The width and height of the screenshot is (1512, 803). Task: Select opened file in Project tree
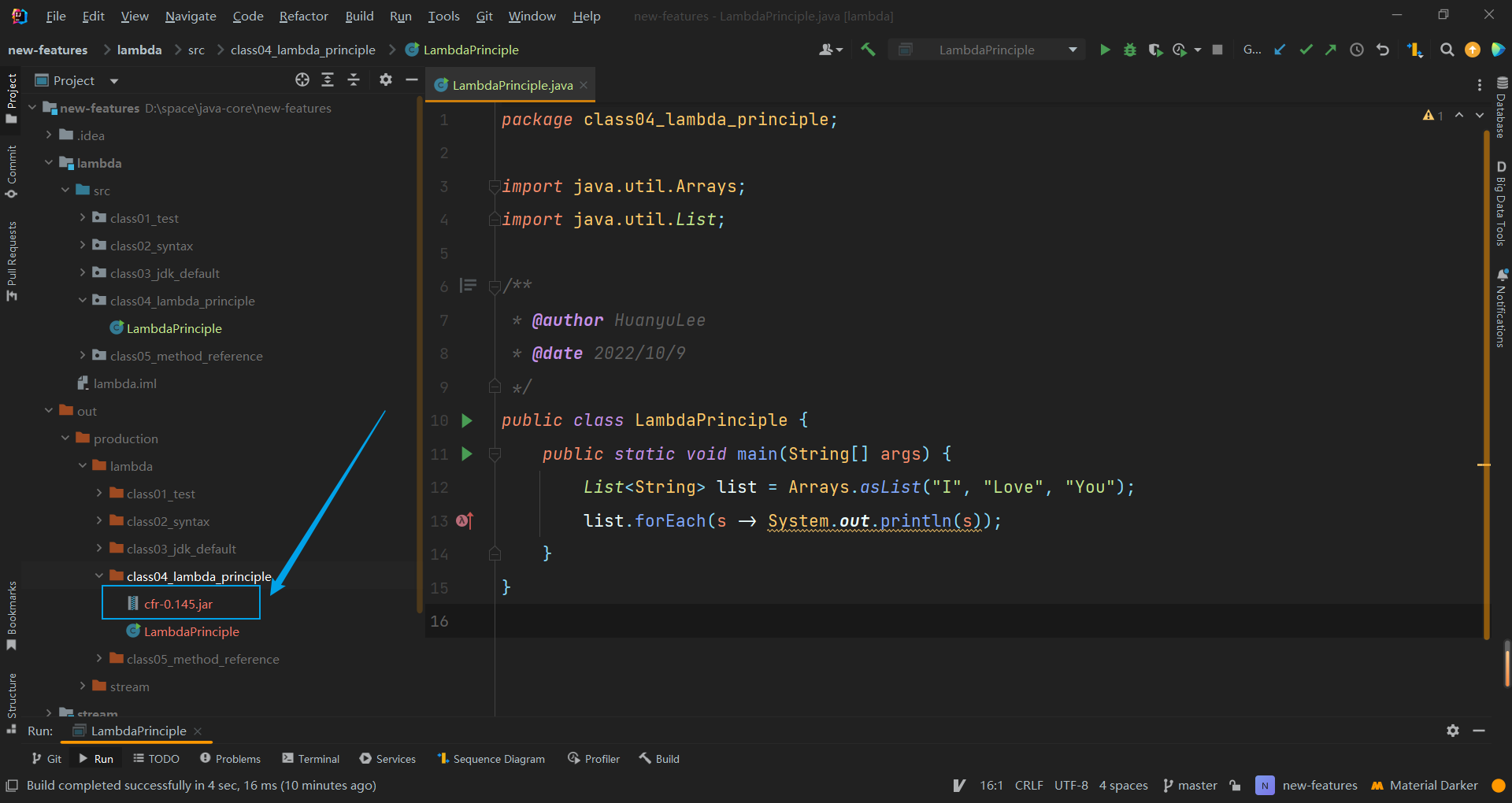302,80
